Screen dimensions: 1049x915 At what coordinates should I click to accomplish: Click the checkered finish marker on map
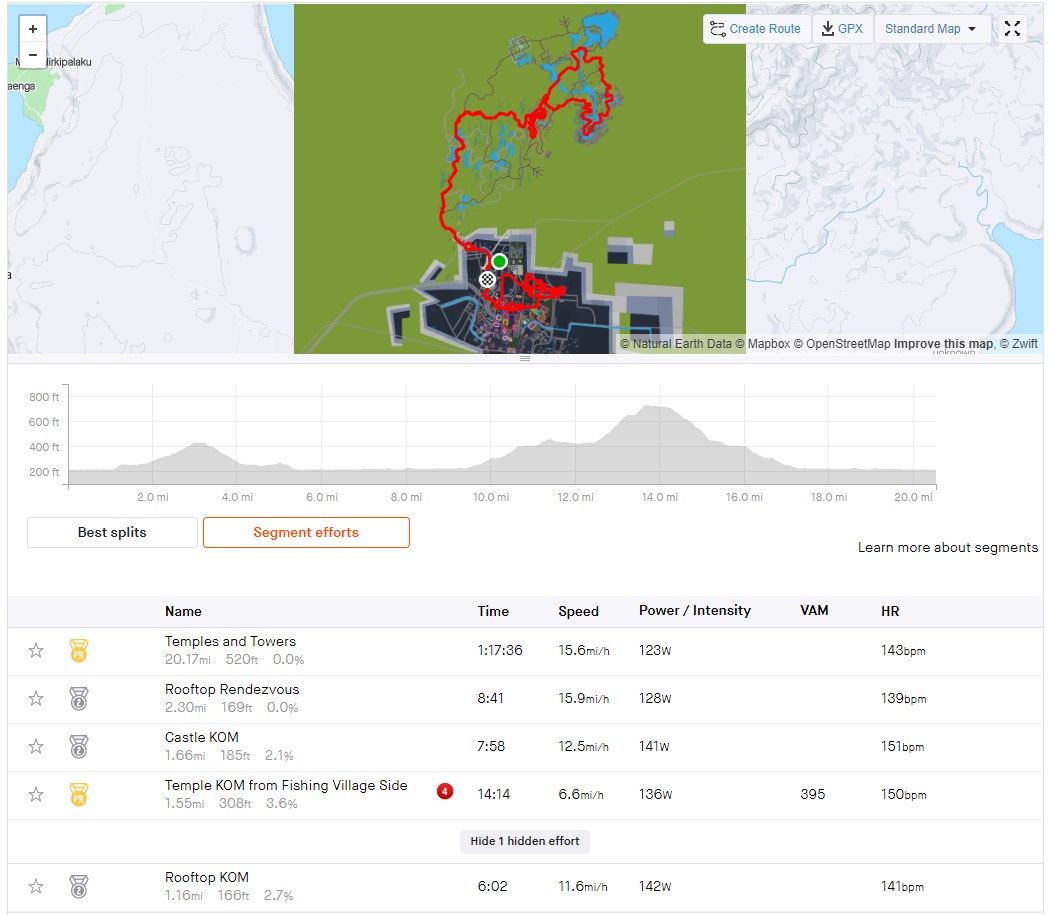click(487, 280)
